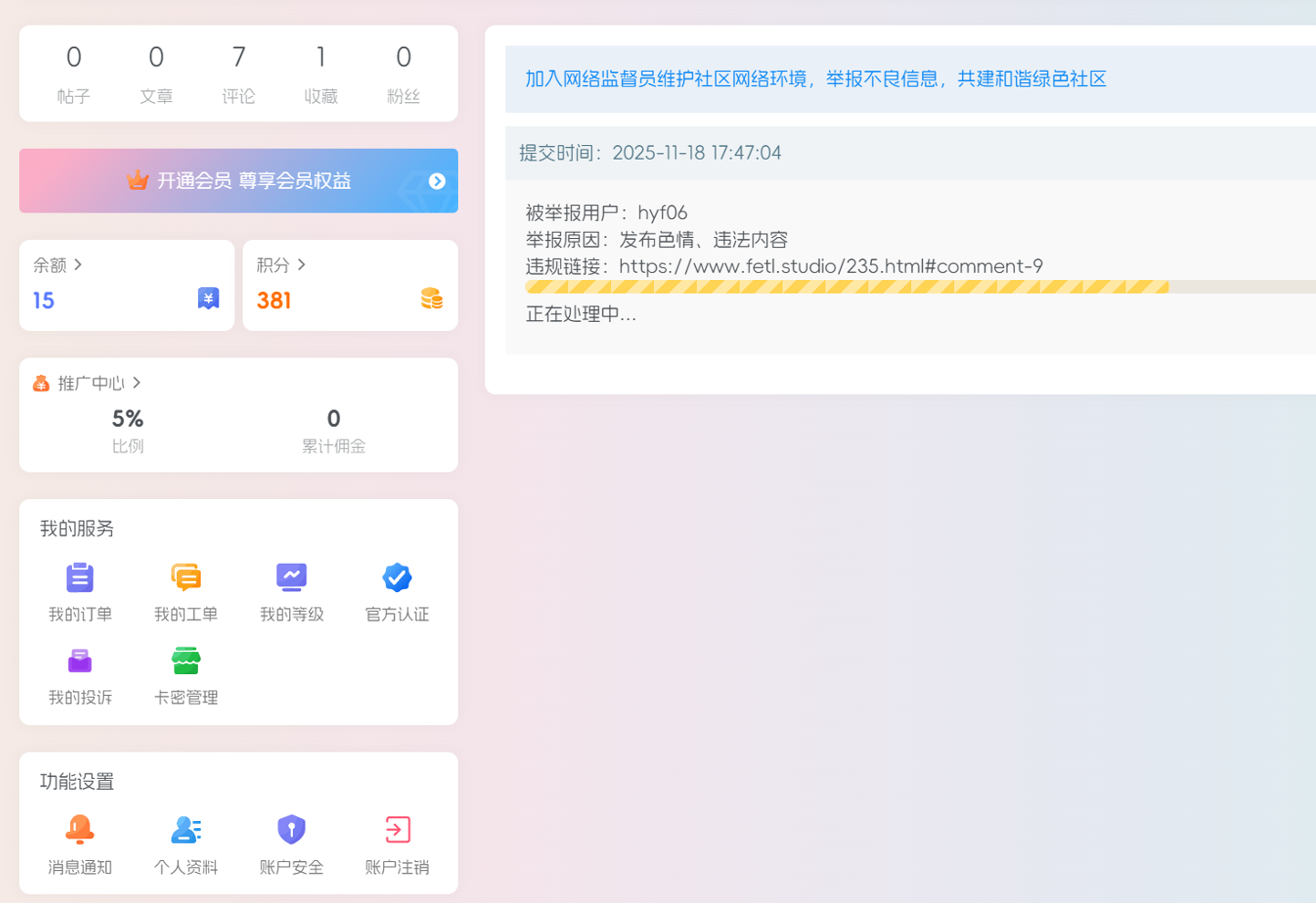Image resolution: width=1316 pixels, height=903 pixels.
Task: Select the 我的工单 work order icon
Action: point(185,577)
